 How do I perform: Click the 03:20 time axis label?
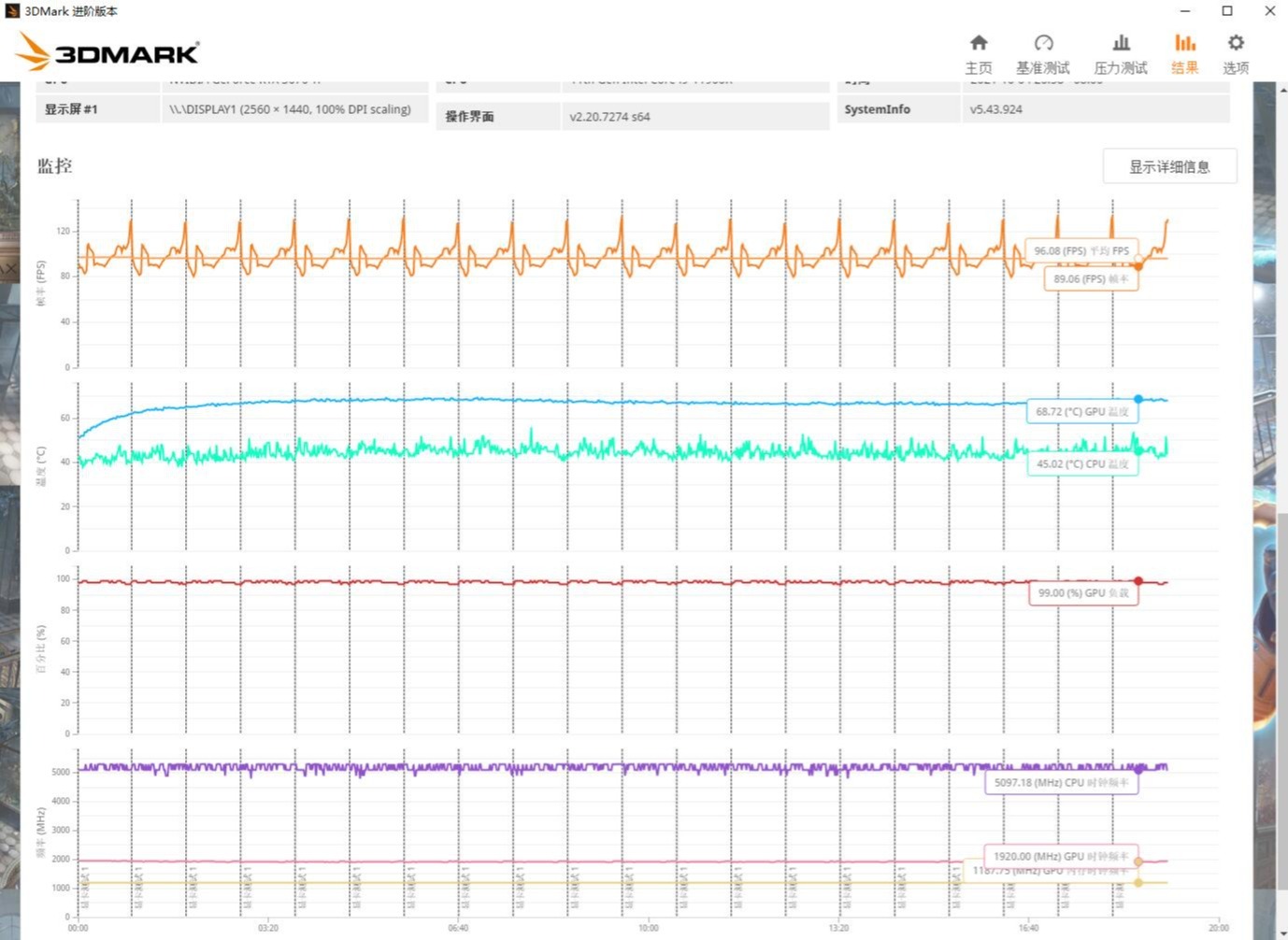268,928
